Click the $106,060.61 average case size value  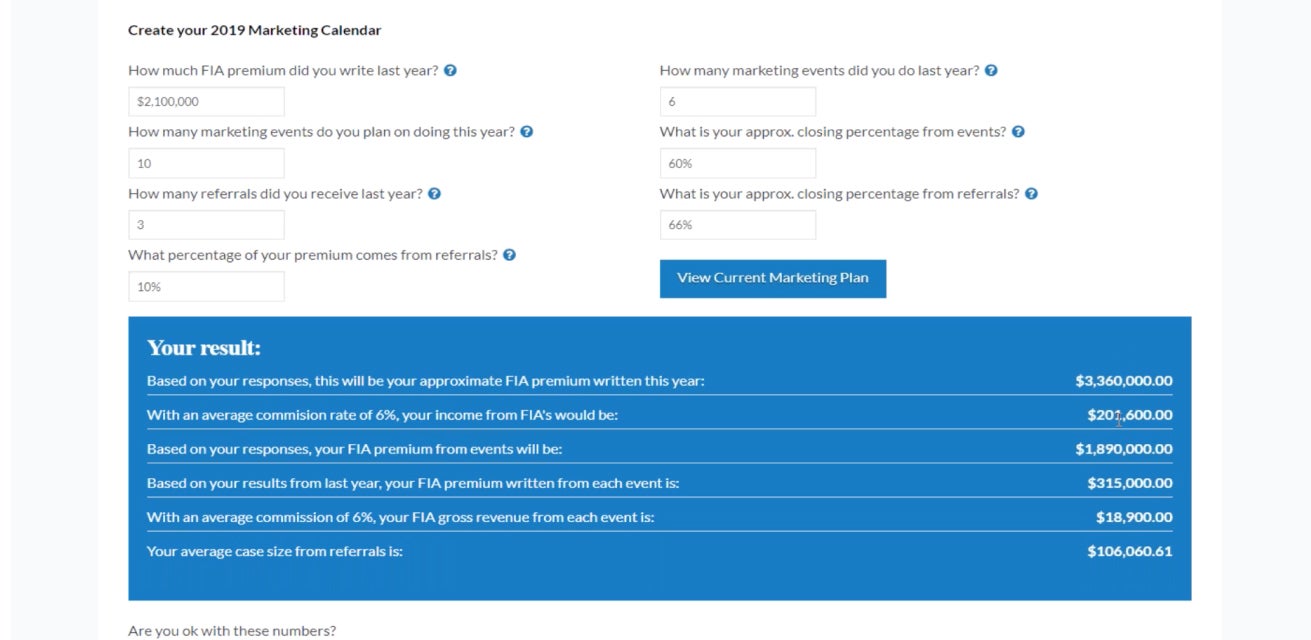click(x=1129, y=551)
